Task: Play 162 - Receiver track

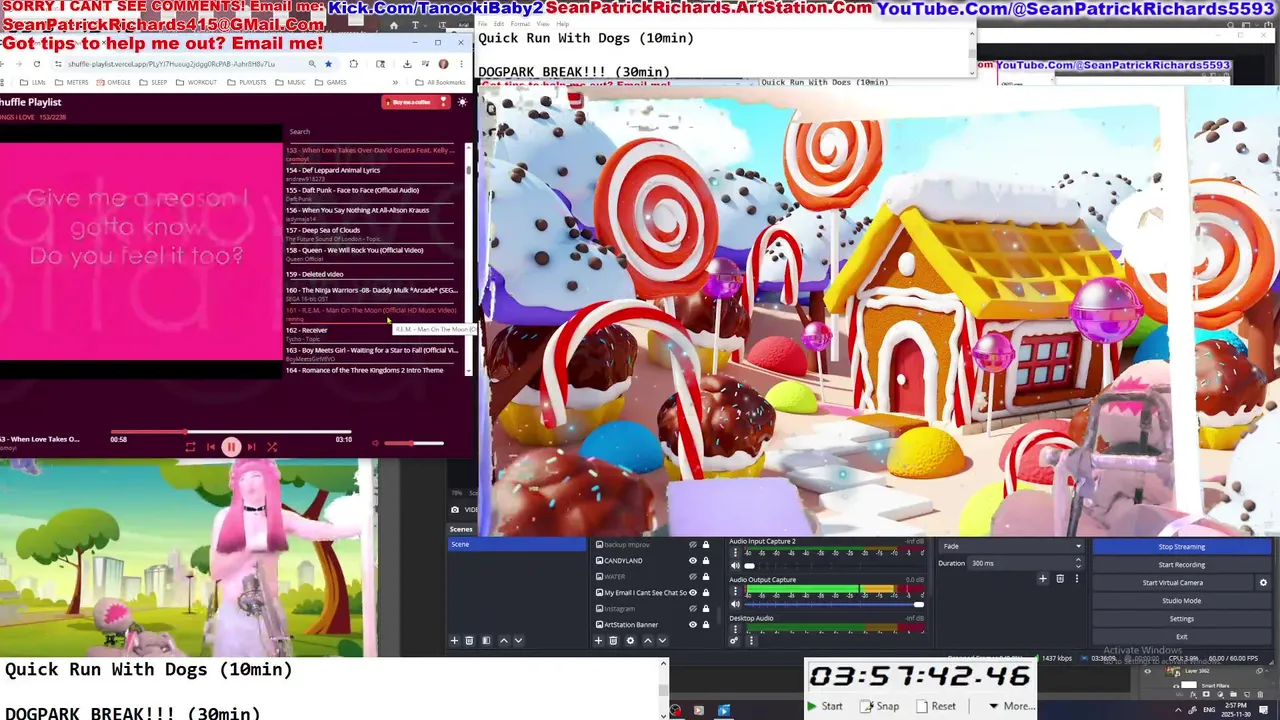Action: [x=371, y=334]
